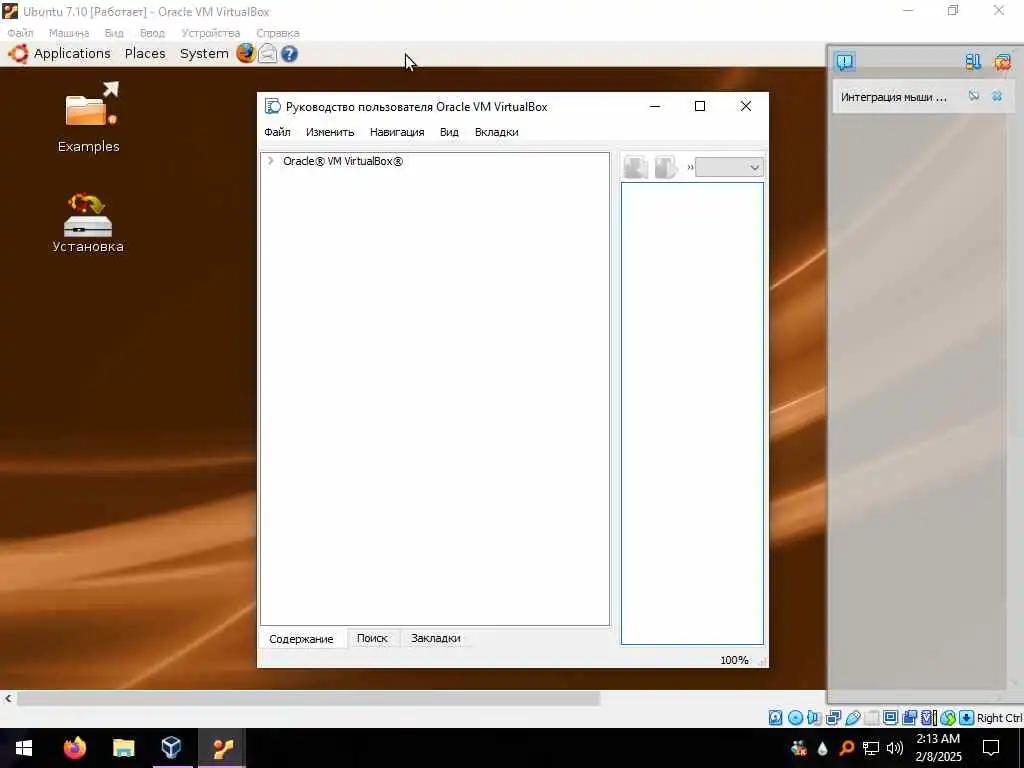Image resolution: width=1024 pixels, height=768 pixels.
Task: Launch Firefox from the Windows taskbar
Action: click(x=75, y=748)
